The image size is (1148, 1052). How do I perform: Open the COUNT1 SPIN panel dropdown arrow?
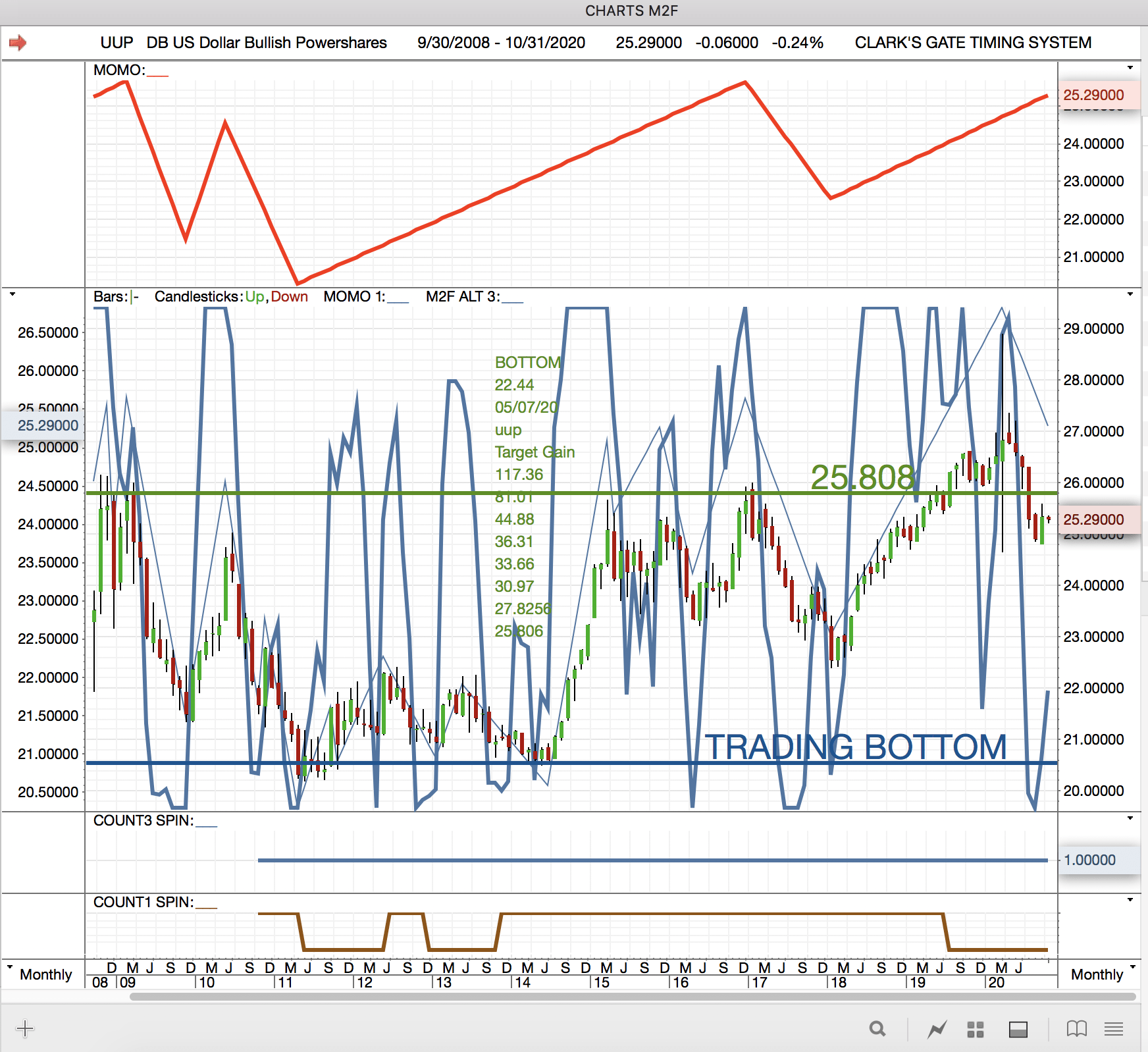click(1130, 900)
